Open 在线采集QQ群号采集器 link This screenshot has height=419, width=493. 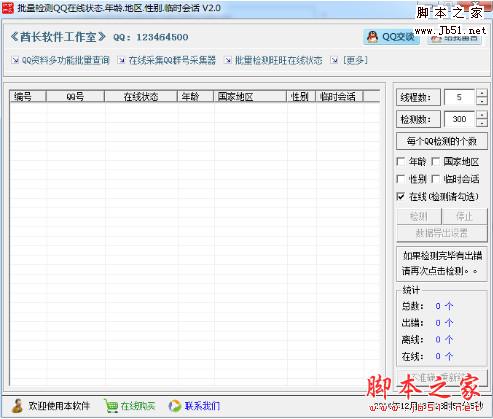[x=172, y=60]
